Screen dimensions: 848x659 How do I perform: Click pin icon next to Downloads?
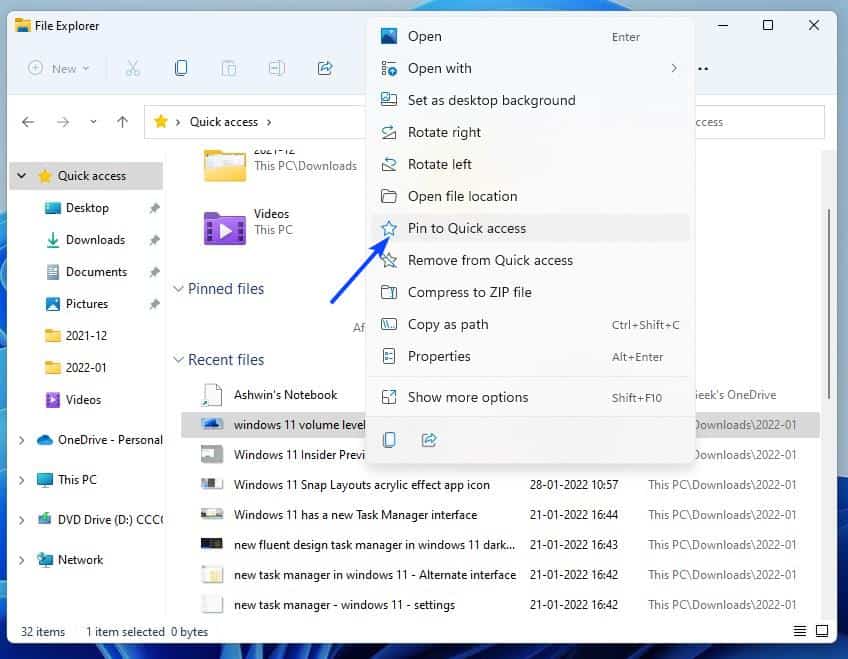155,240
